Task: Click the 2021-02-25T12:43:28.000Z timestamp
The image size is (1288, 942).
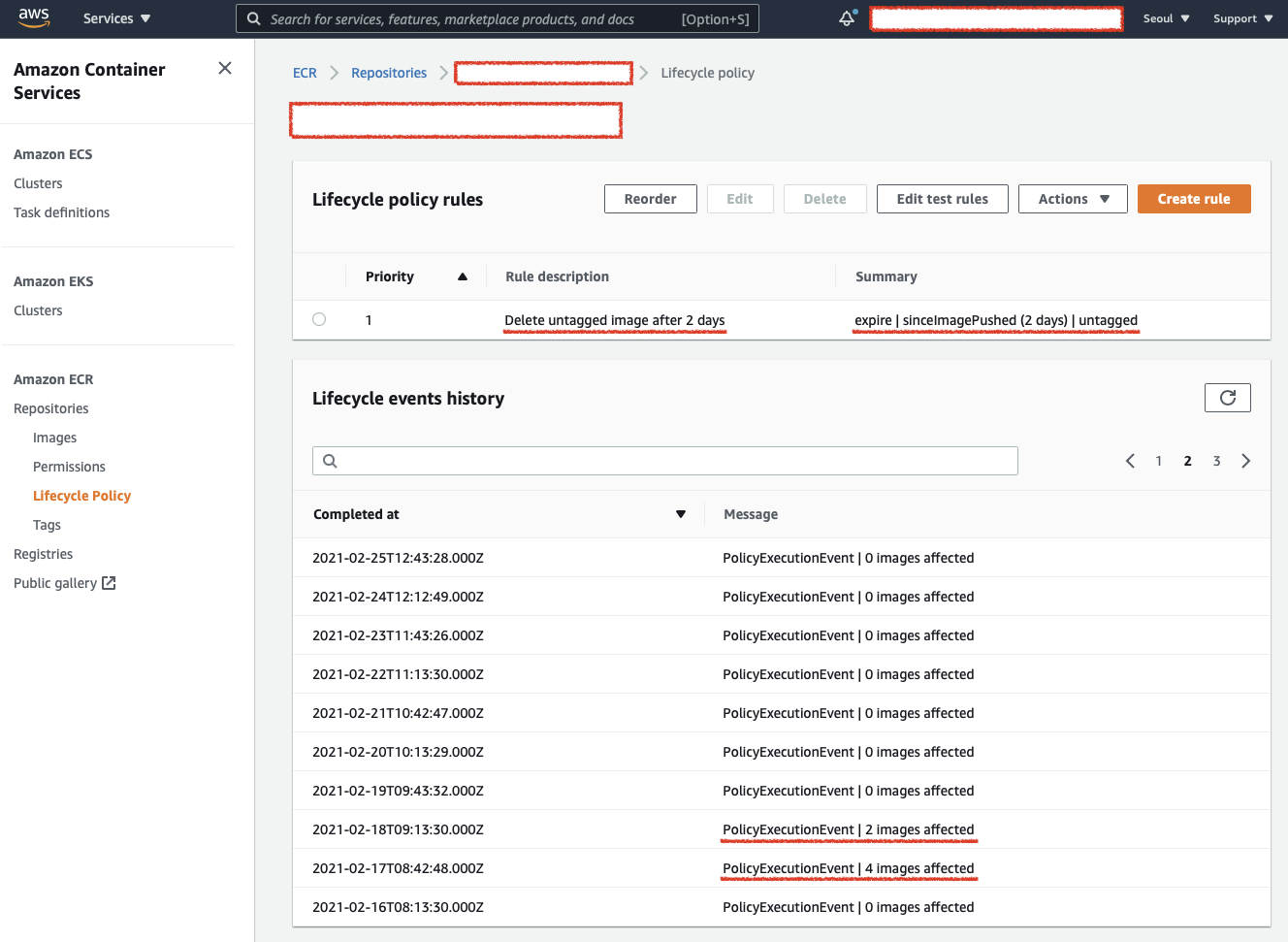Action: pyautogui.click(x=398, y=558)
